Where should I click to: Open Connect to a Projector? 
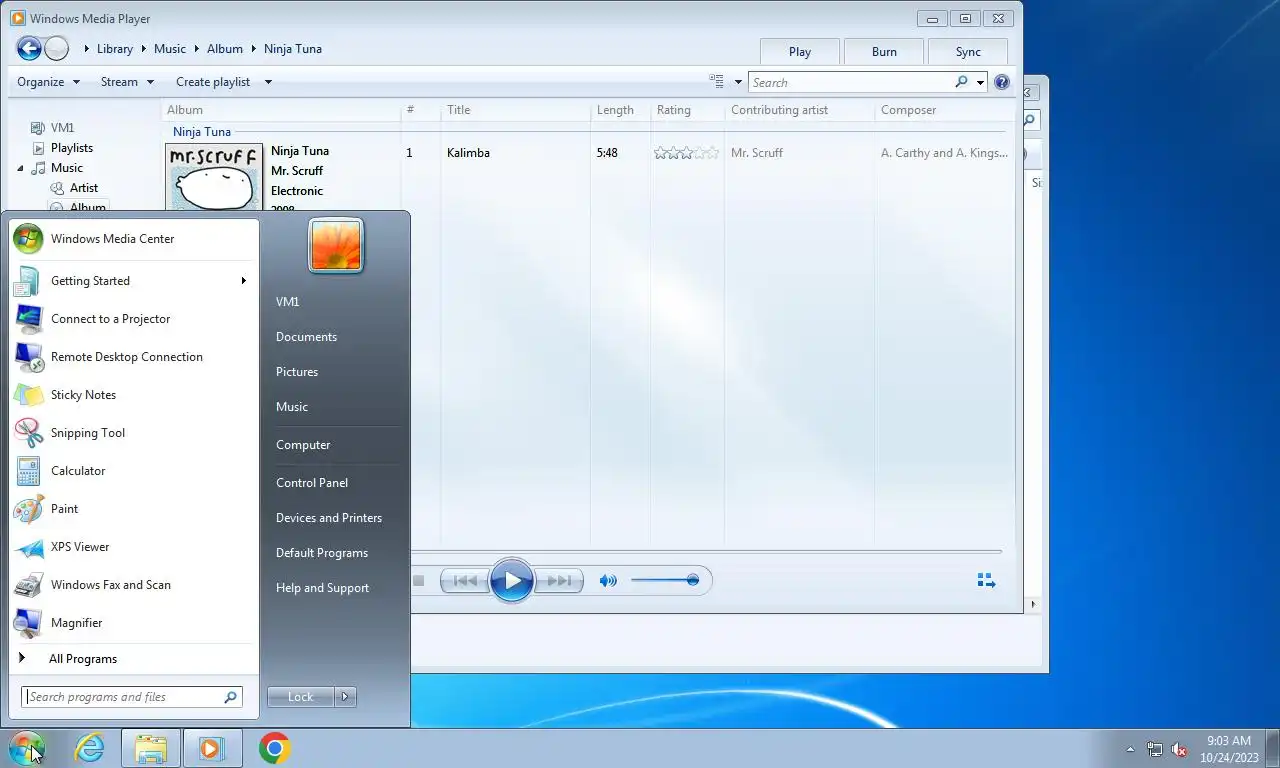point(133,319)
